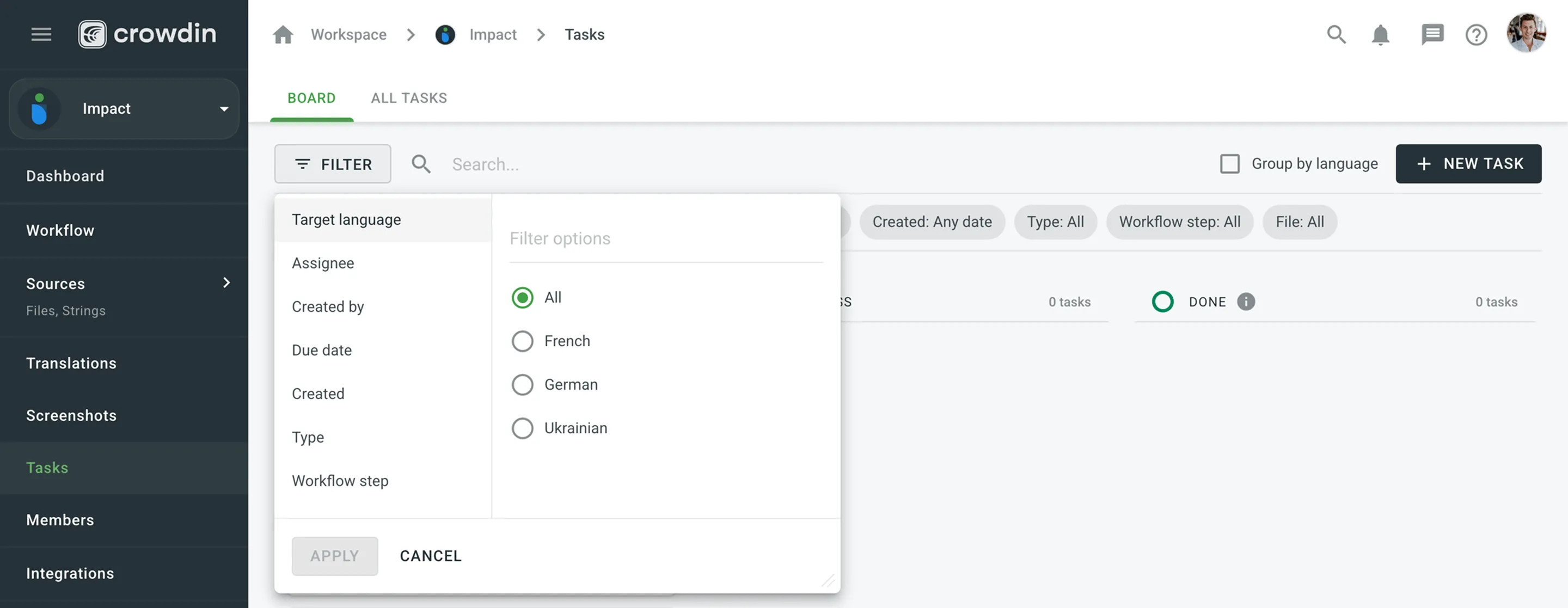Open the hamburger navigation menu
Viewport: 1568px width, 608px height.
pyautogui.click(x=41, y=34)
